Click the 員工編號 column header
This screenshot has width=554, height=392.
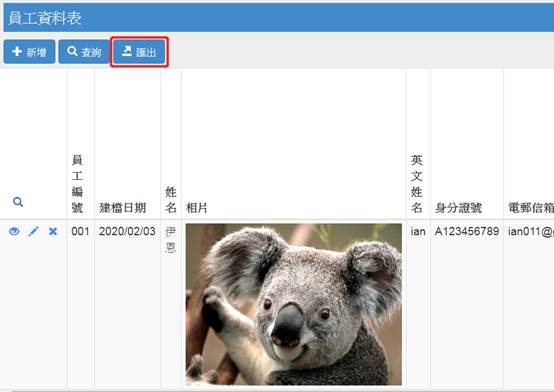77,184
